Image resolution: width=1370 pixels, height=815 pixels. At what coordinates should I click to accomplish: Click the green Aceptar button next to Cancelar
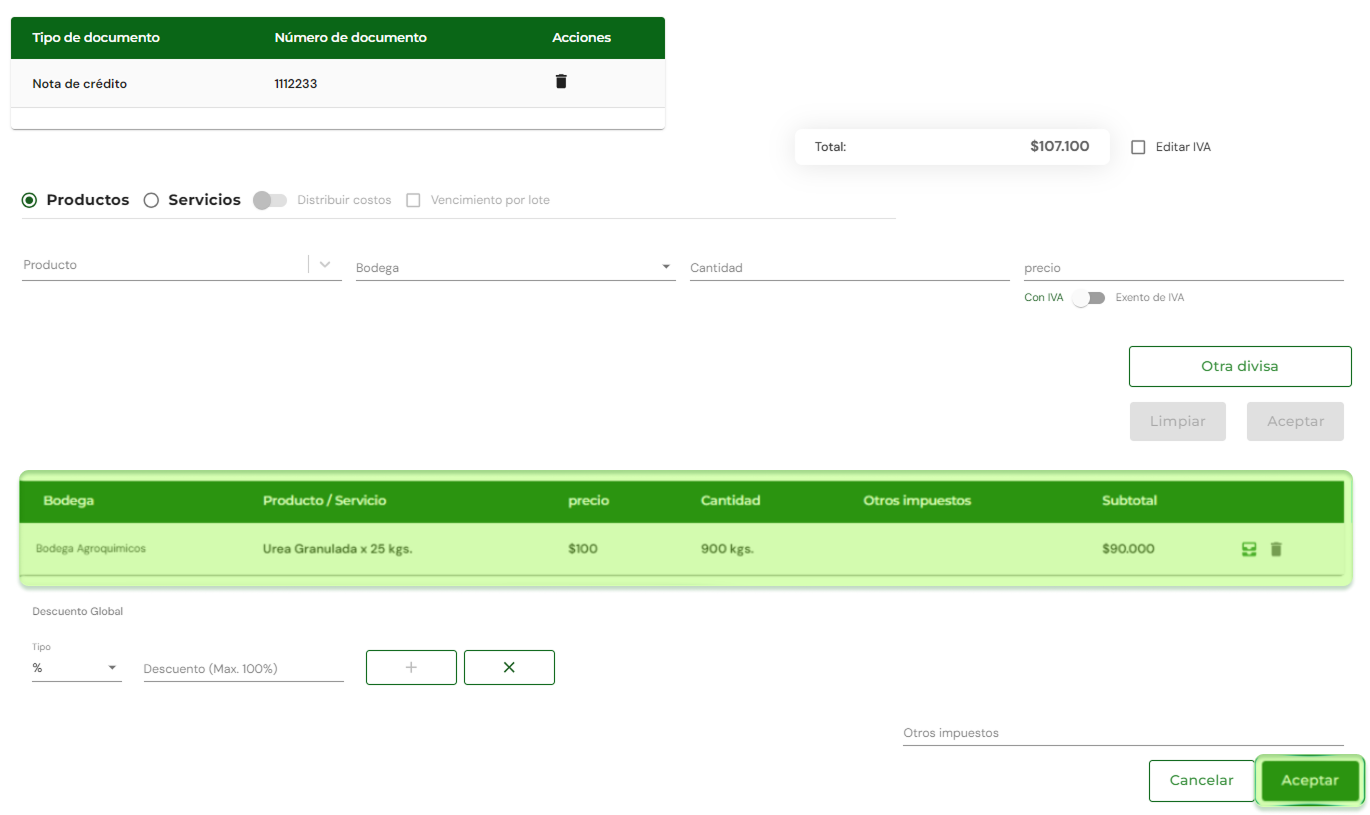click(1310, 780)
